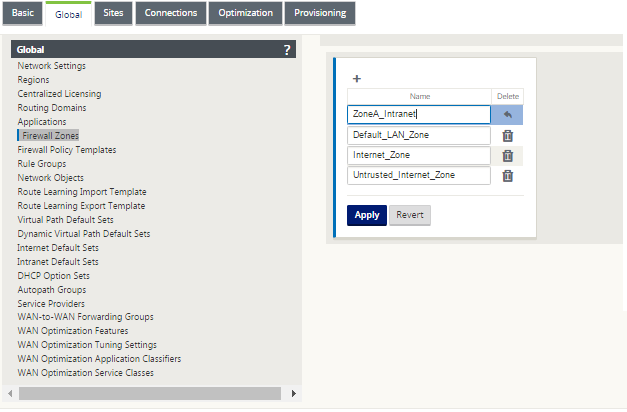Switch to the Basic tab
The image size is (627, 412).
(23, 13)
